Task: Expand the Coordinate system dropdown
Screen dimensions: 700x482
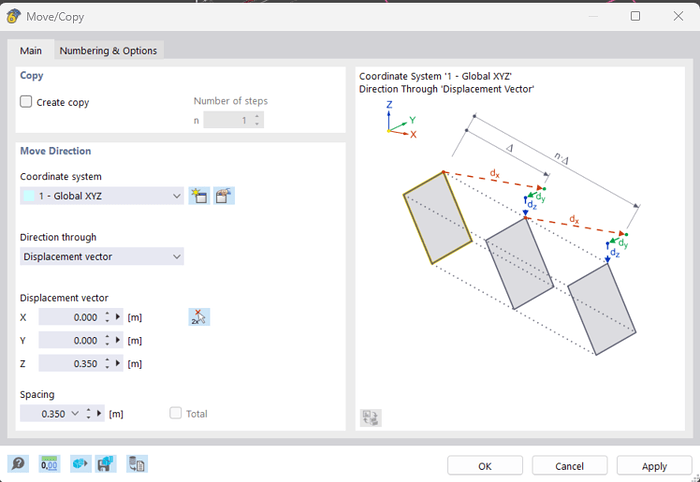Action: [176, 196]
